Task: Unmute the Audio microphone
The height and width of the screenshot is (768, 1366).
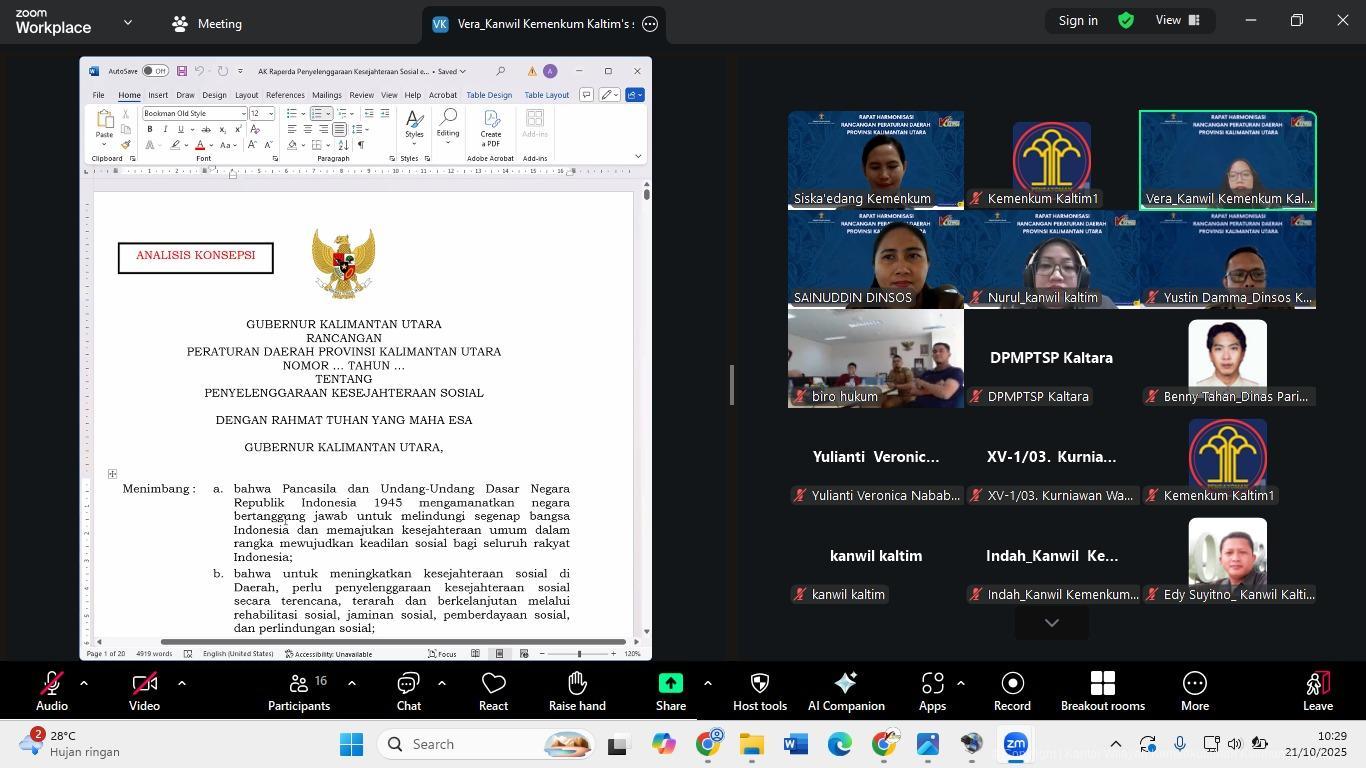Action: click(x=51, y=691)
